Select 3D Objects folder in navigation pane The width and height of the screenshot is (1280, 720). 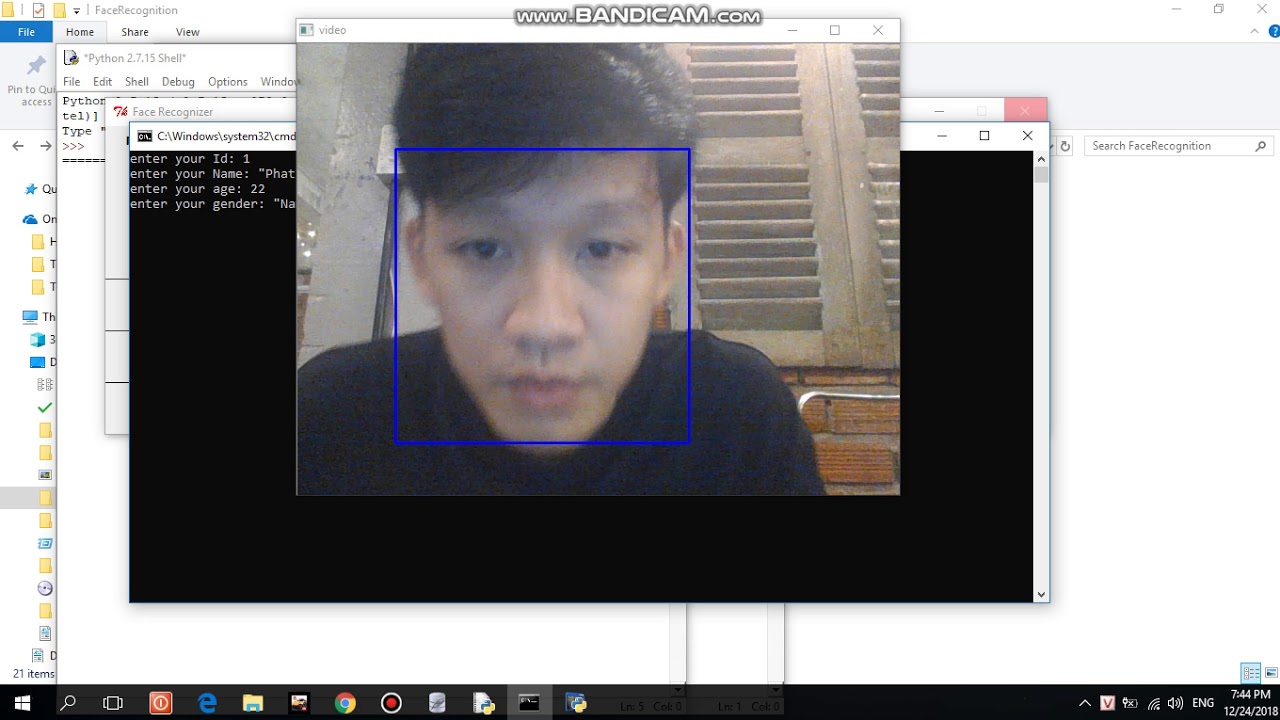43,340
